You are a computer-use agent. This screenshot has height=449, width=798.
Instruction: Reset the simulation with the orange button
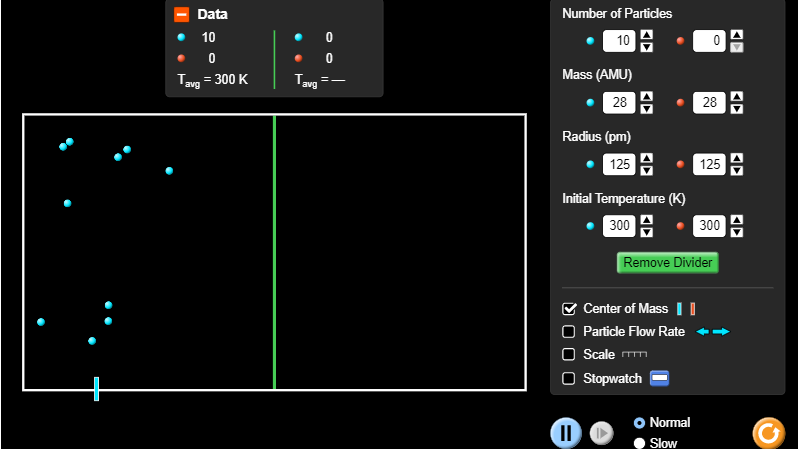(768, 432)
